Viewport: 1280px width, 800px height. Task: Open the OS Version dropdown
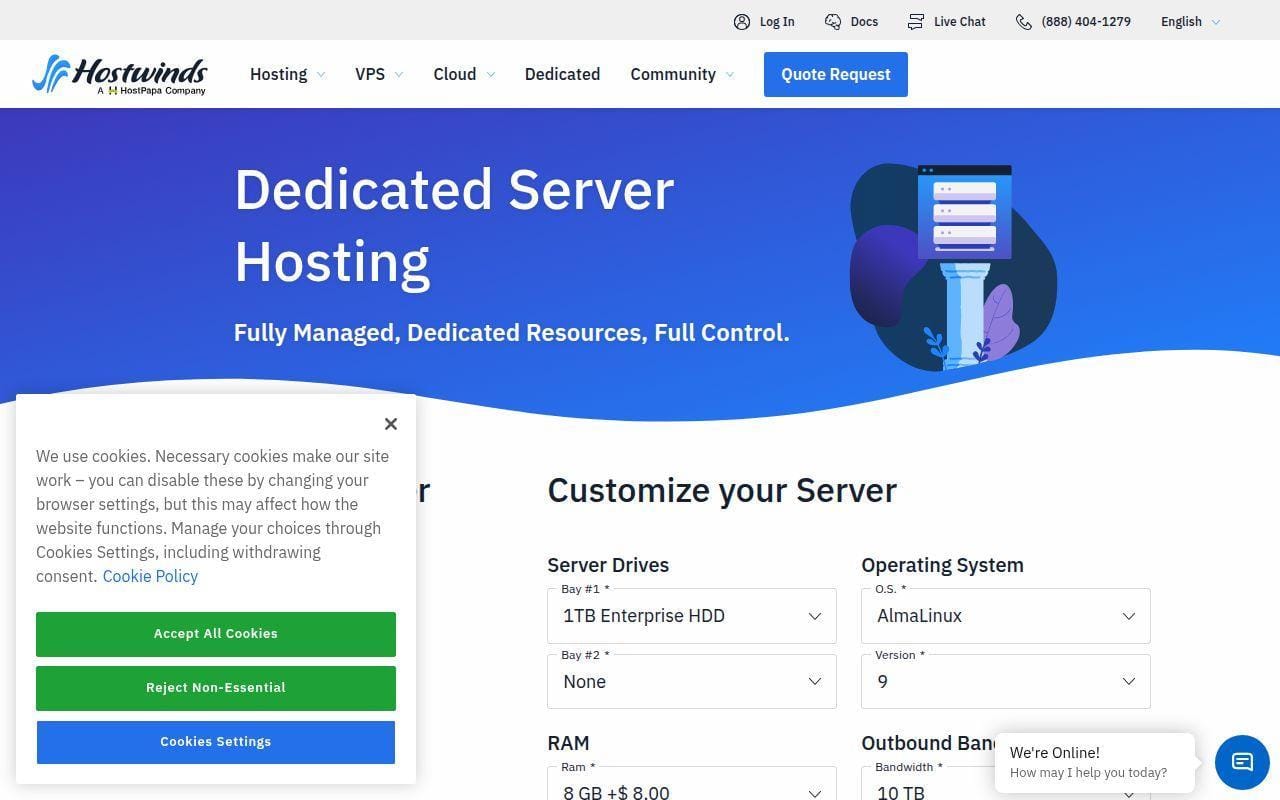coord(1006,682)
